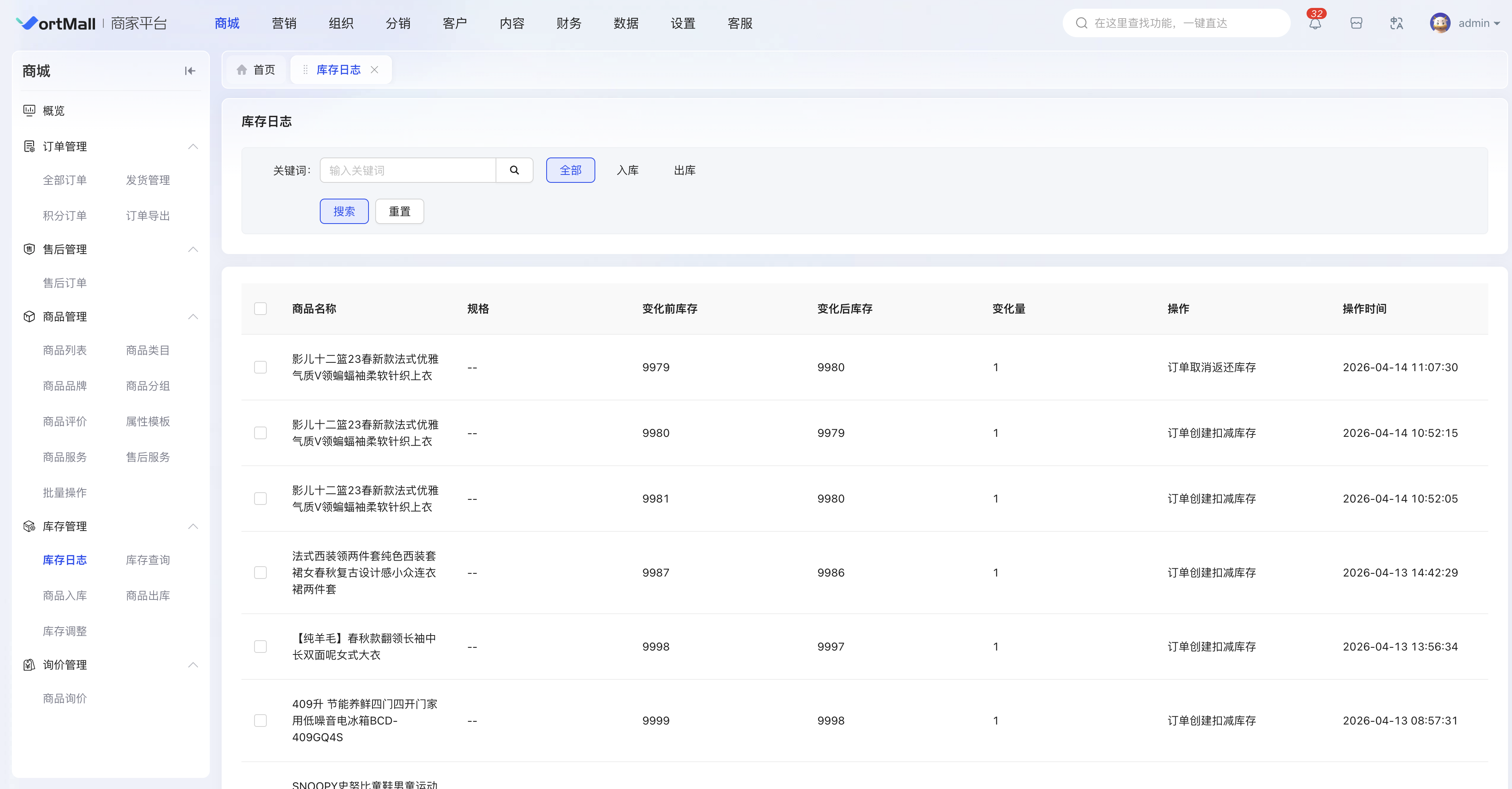Switch to the 营销 top menu
The height and width of the screenshot is (789, 1512).
point(284,23)
